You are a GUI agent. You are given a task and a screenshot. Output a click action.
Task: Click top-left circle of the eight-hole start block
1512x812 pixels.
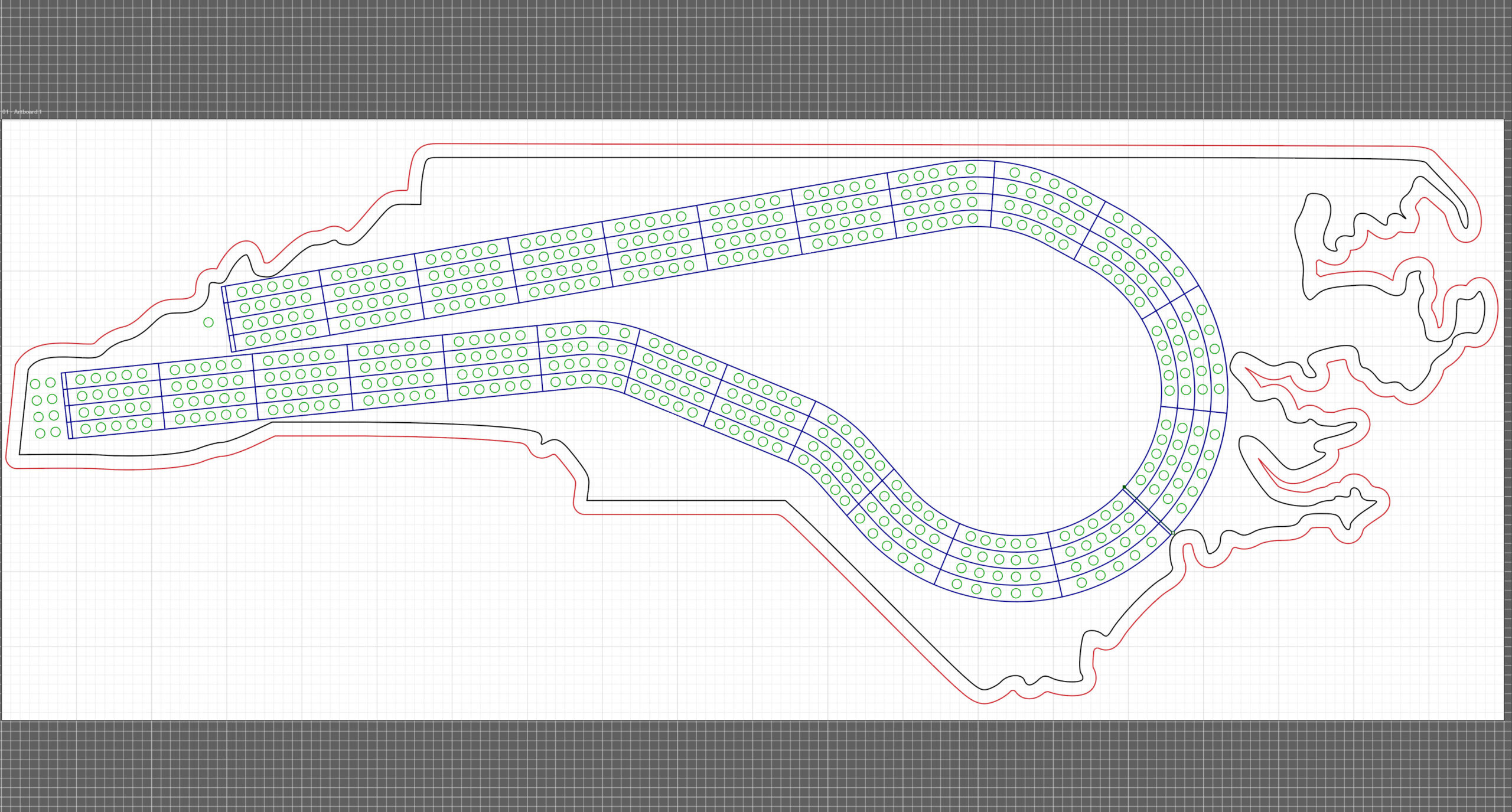point(35,384)
